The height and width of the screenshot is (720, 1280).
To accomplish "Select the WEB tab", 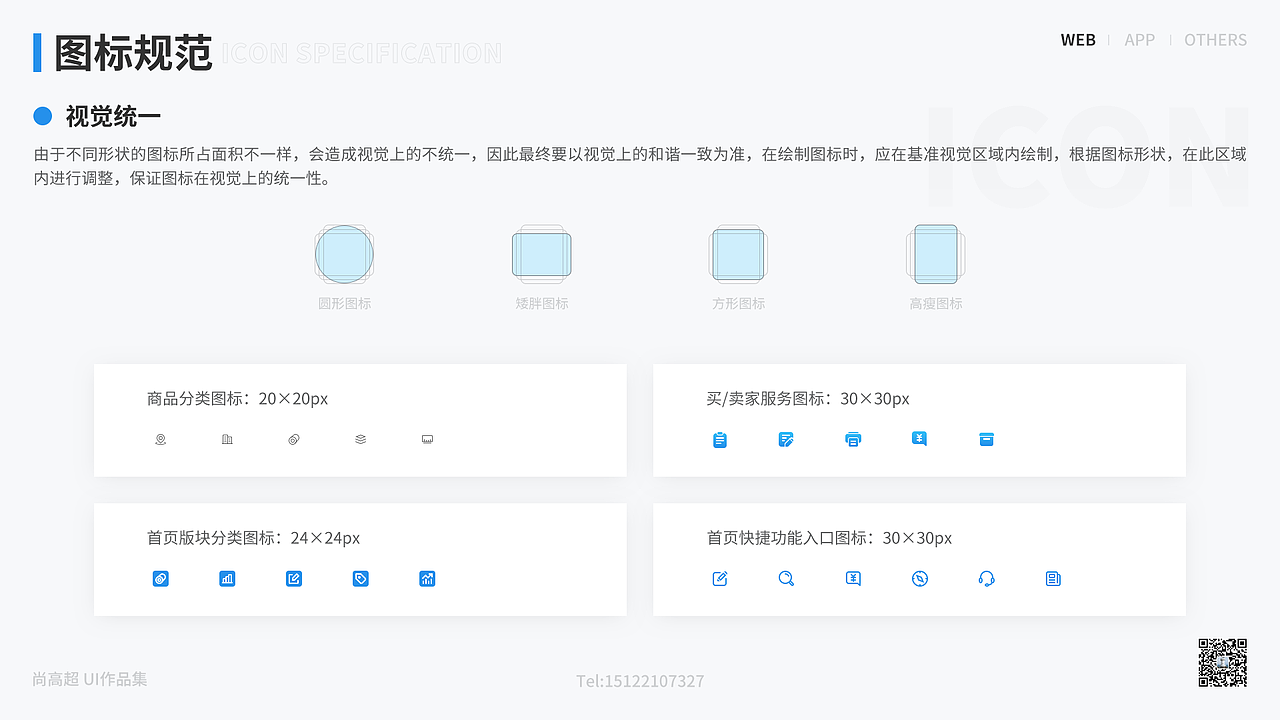I will 1078,40.
